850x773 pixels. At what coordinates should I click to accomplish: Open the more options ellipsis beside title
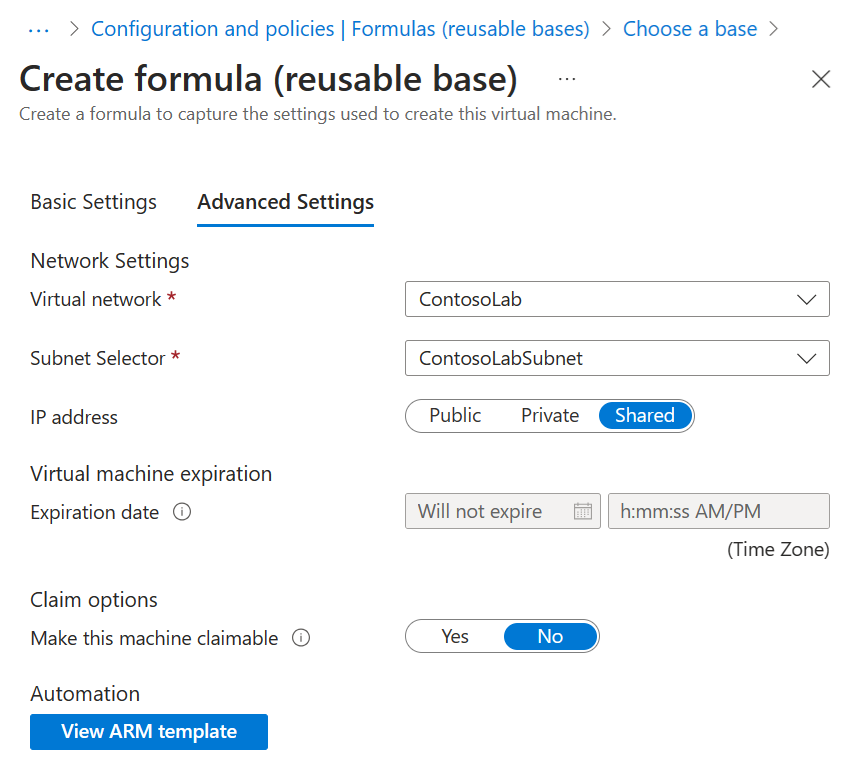tap(567, 79)
